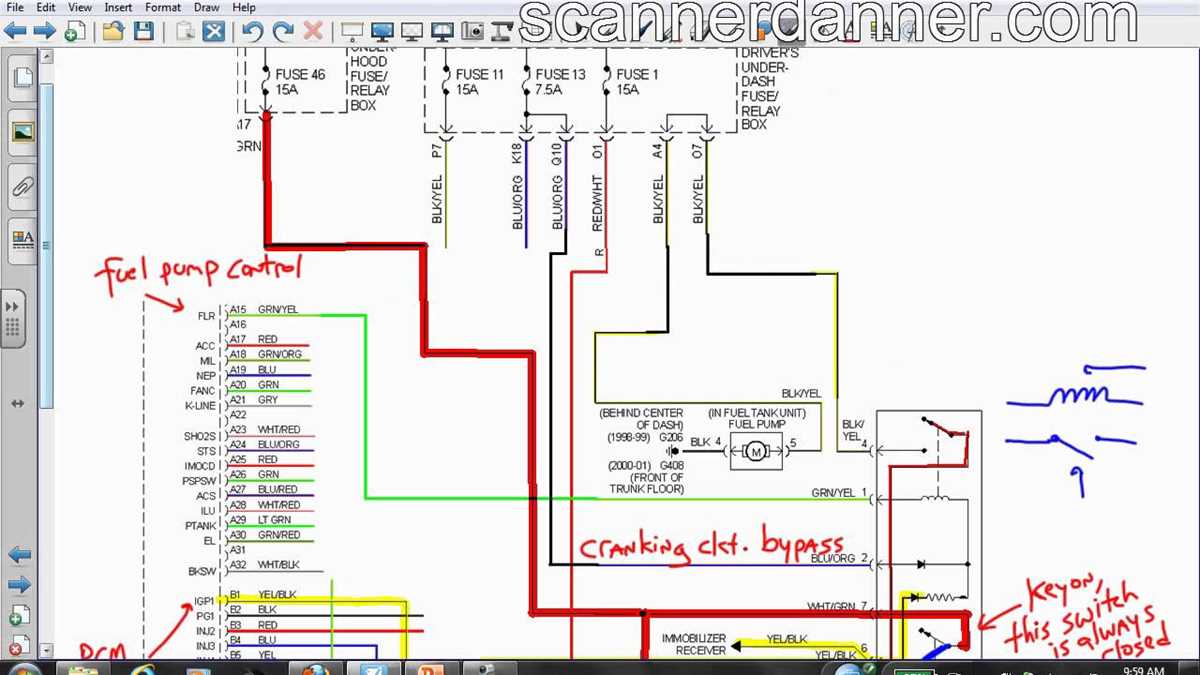
Task: Open the Attachments paperclip tab
Action: 22,186
